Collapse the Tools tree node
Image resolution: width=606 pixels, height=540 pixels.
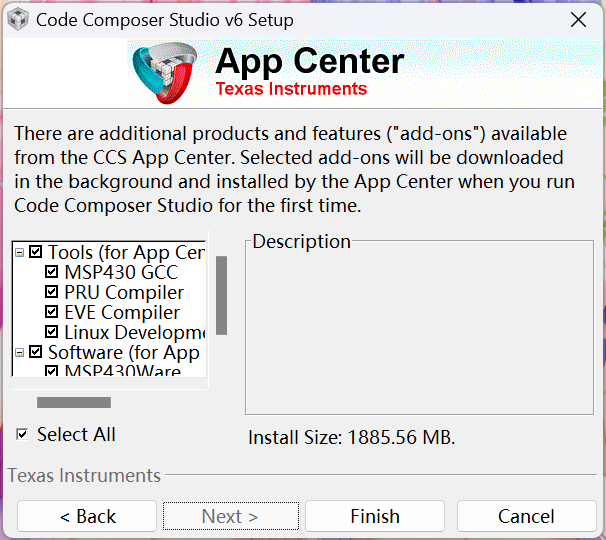19,253
